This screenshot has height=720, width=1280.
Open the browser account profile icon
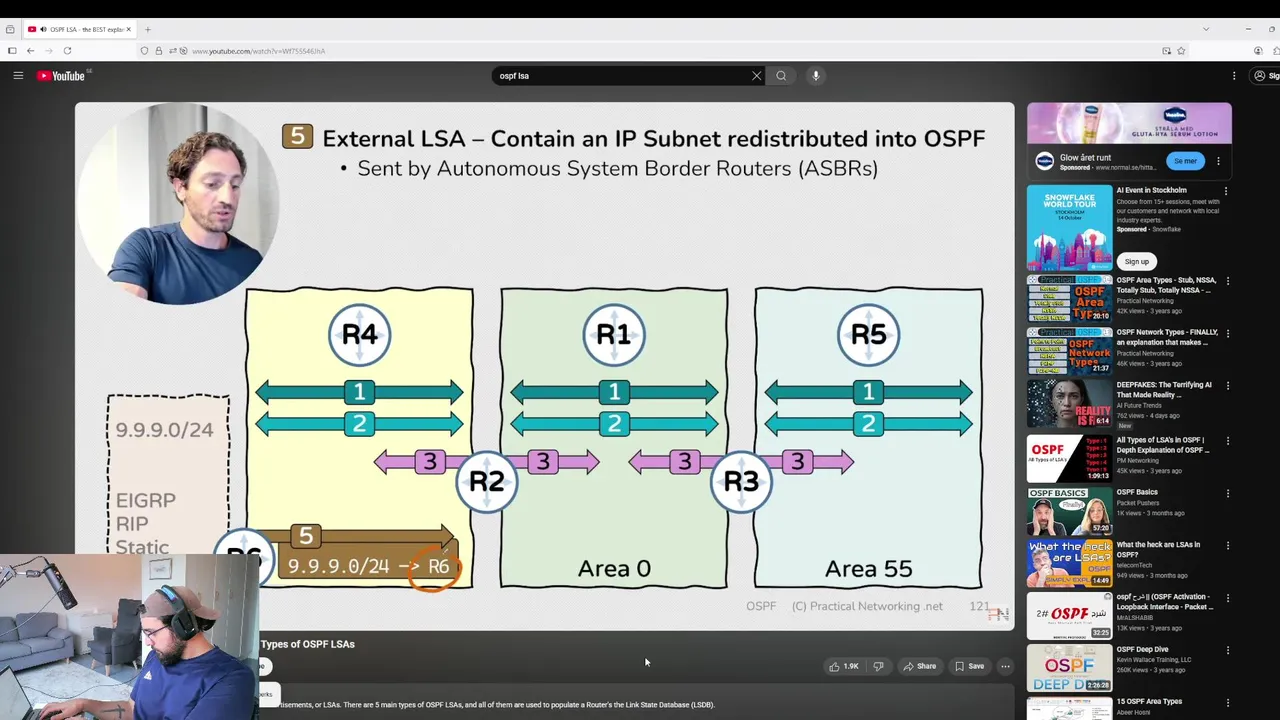(x=1258, y=51)
